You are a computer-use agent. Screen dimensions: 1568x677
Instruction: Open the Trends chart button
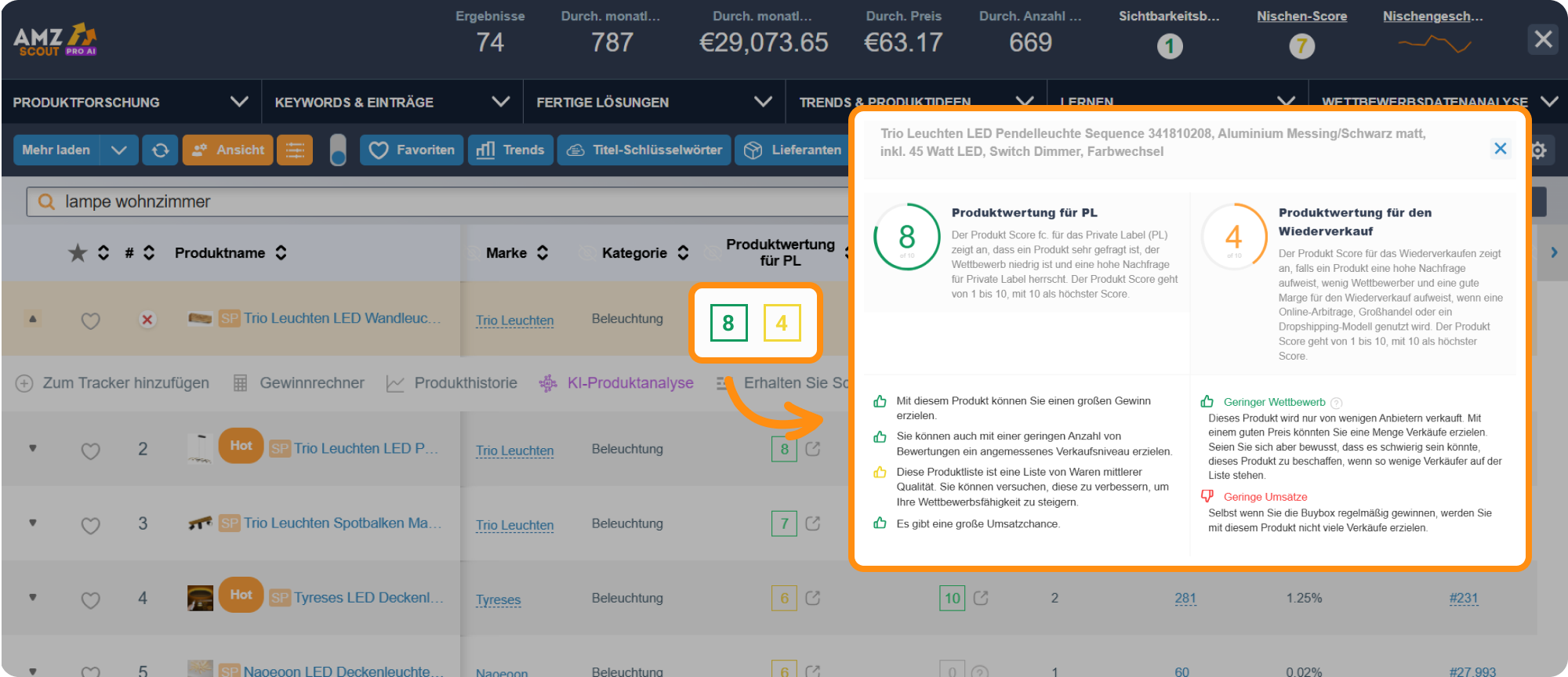pyautogui.click(x=510, y=150)
